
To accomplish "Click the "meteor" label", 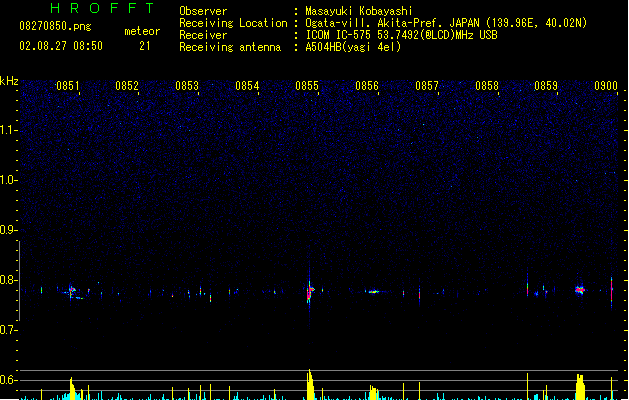I will click(x=142, y=31).
